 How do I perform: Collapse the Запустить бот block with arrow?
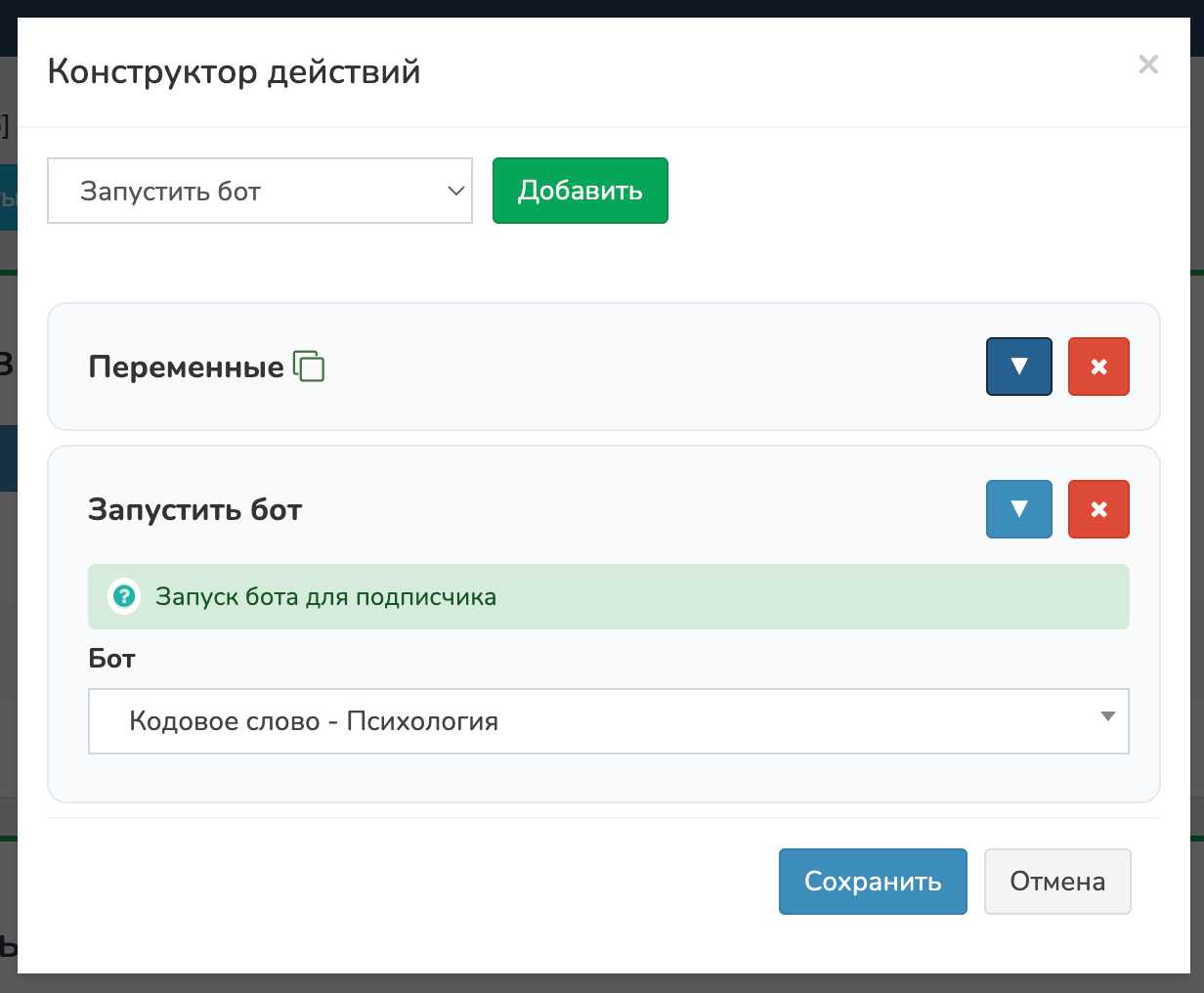(x=1018, y=509)
